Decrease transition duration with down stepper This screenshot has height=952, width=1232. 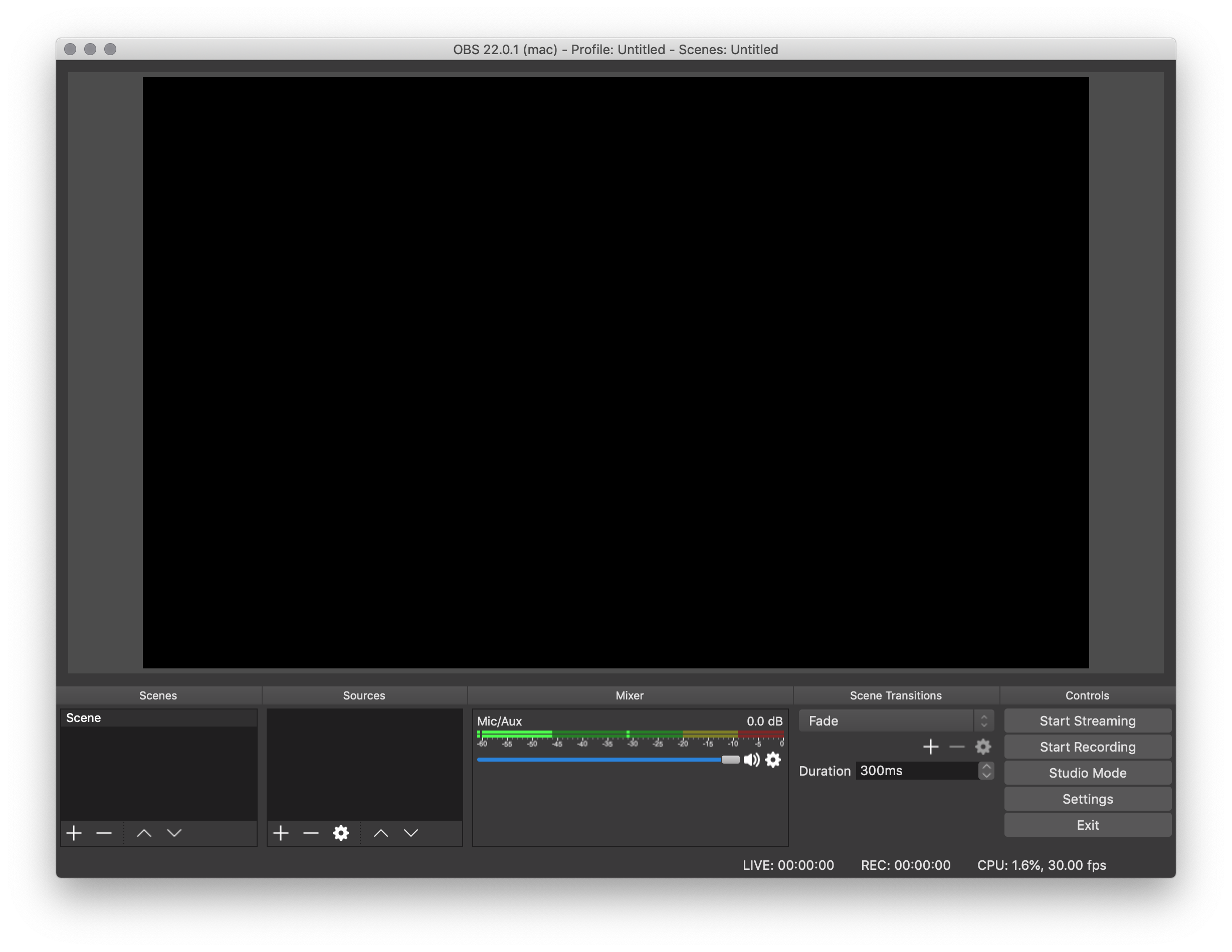[986, 775]
